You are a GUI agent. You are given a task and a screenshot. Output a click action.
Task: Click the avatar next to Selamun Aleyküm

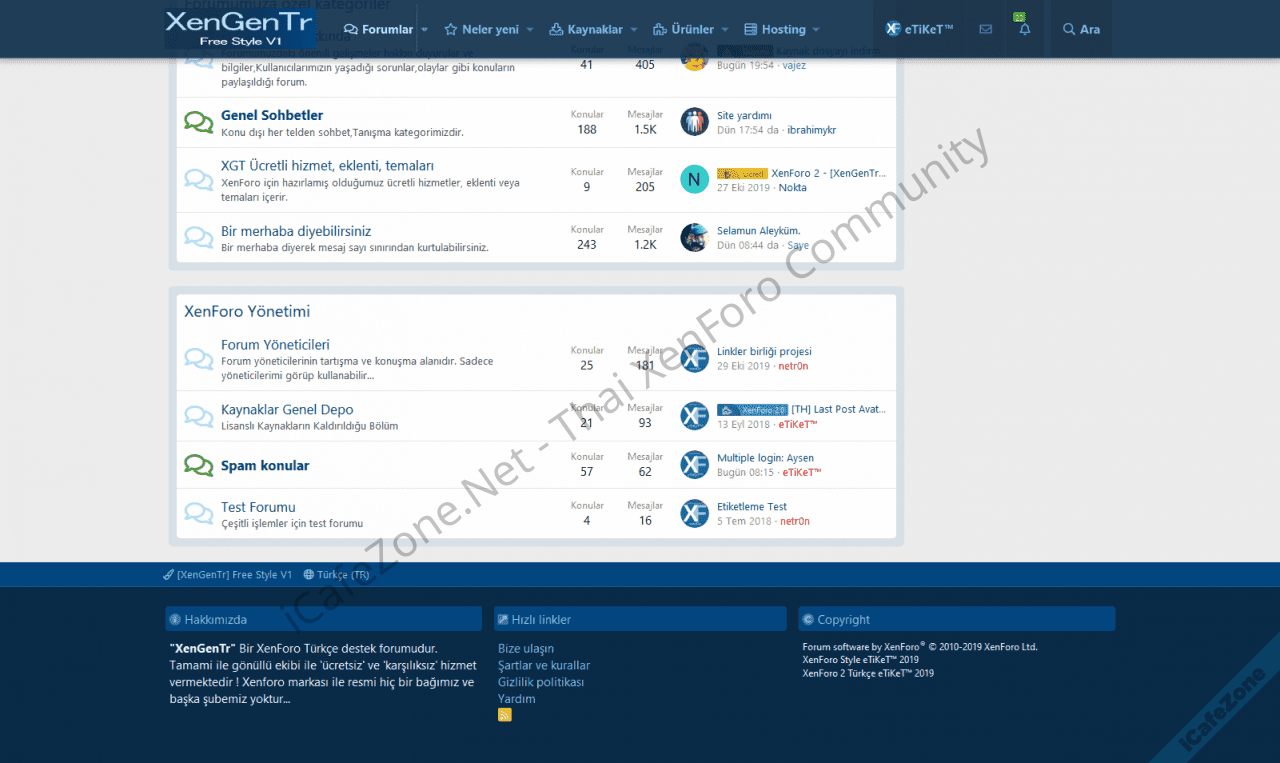tap(694, 238)
